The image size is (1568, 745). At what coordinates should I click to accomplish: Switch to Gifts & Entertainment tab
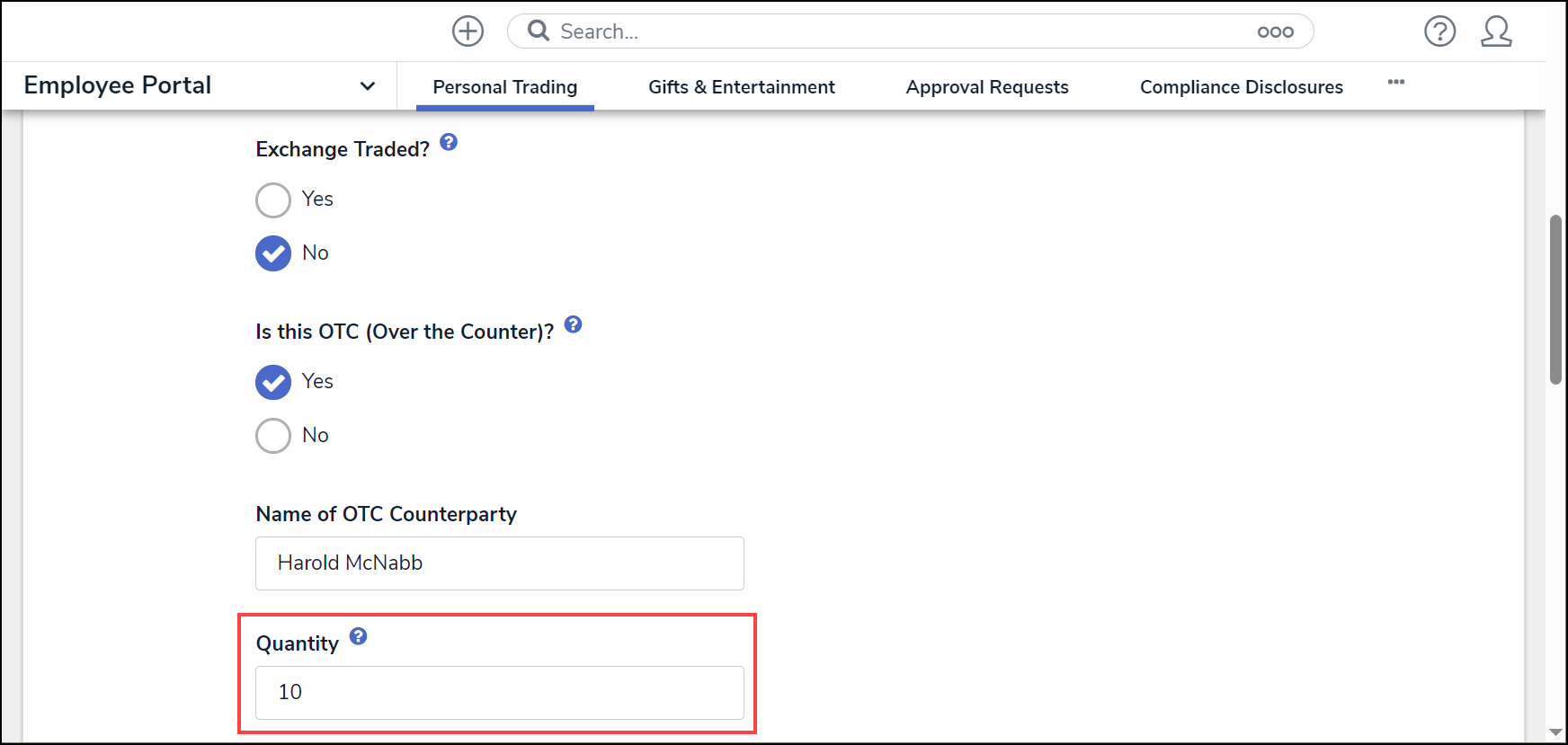pos(741,87)
